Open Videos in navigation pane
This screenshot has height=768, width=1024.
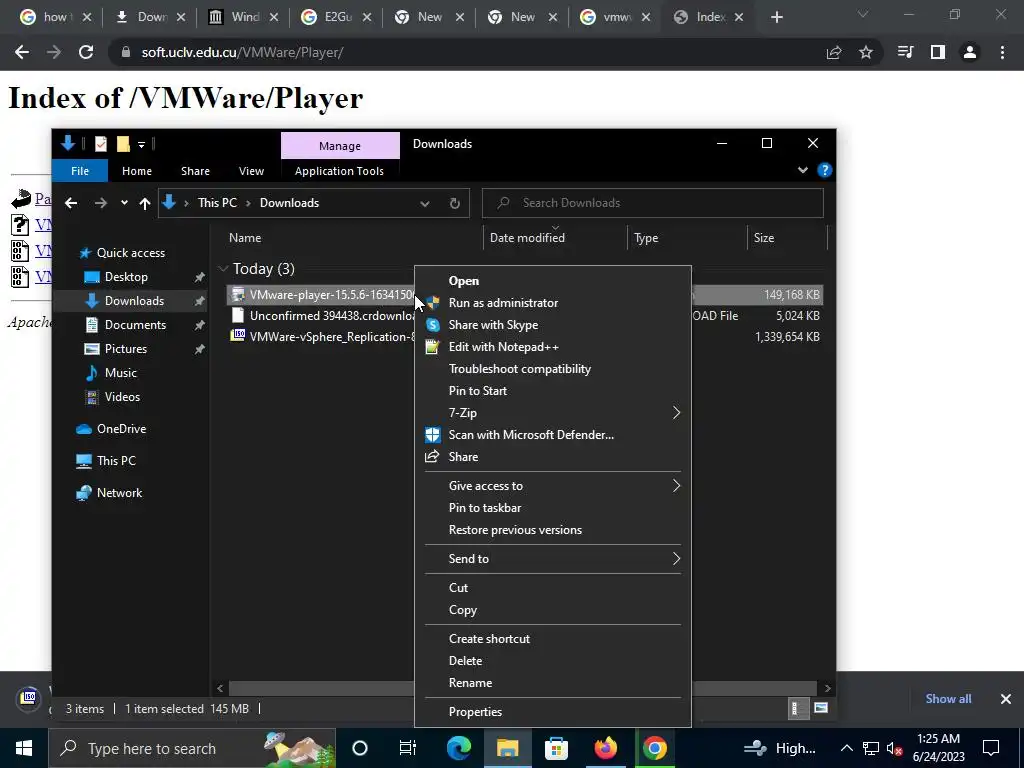[x=122, y=397]
